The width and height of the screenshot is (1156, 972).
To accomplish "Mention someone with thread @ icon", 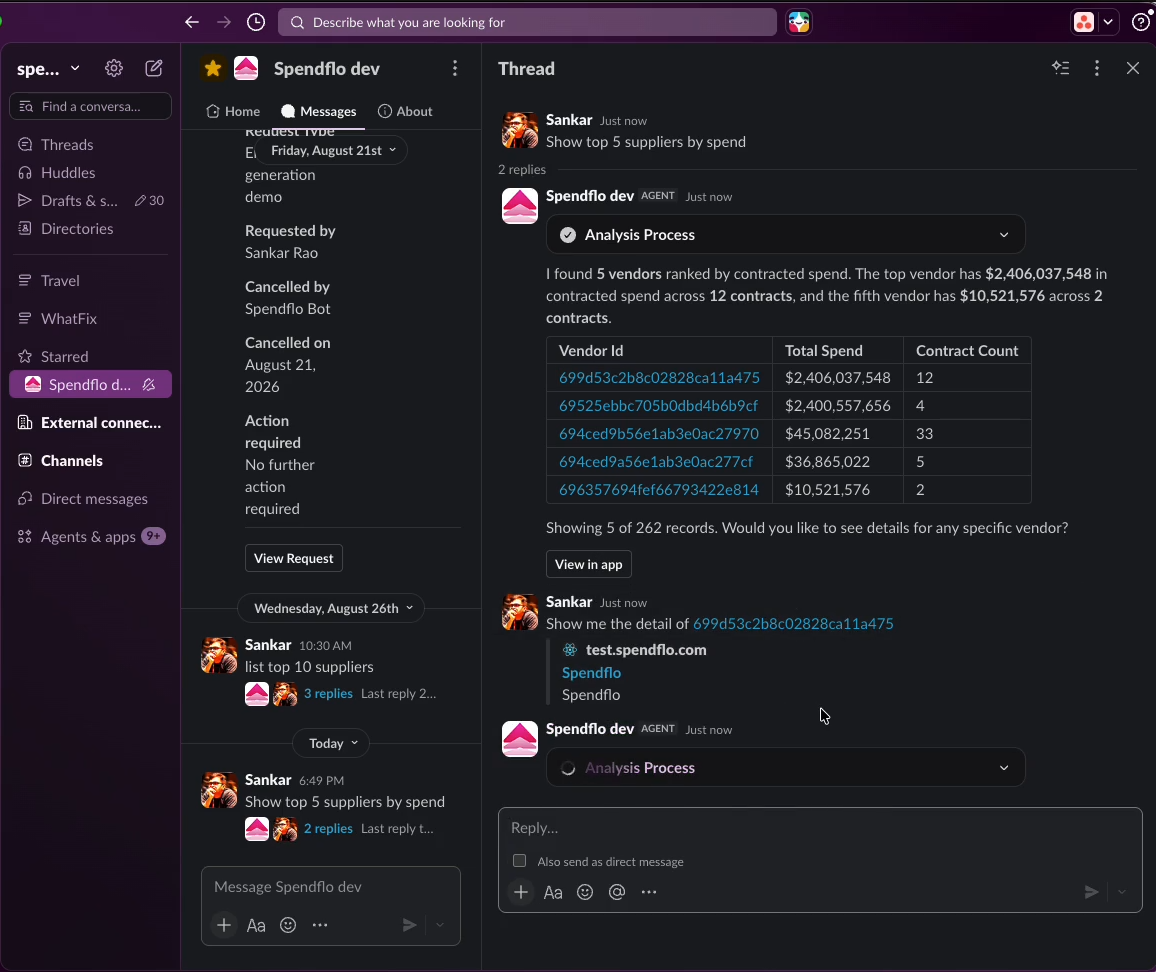I will [x=617, y=892].
